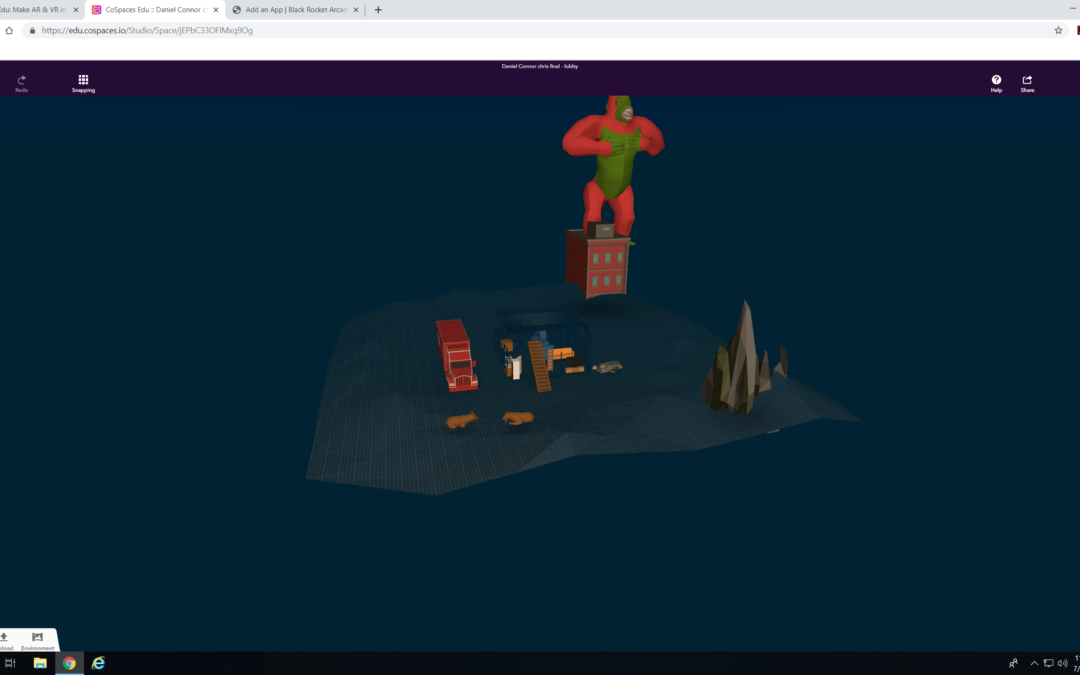Switch to the Add an App Black Rocket tab
Screen dimensions: 1080x675
[x=295, y=10]
